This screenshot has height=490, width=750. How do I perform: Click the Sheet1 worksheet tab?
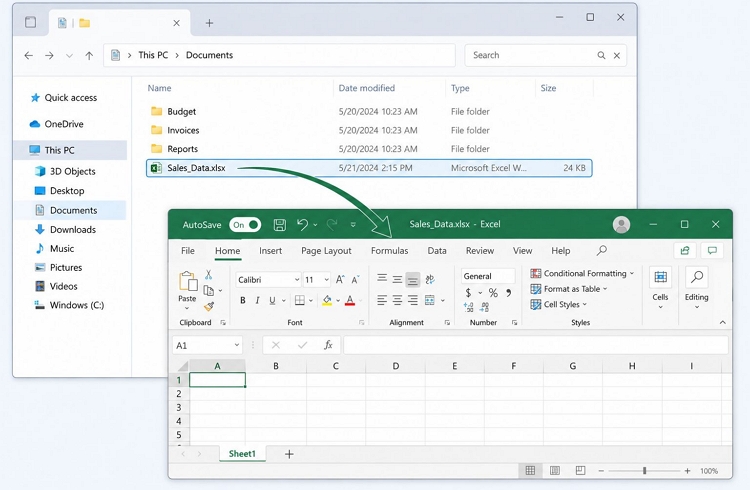point(242,454)
